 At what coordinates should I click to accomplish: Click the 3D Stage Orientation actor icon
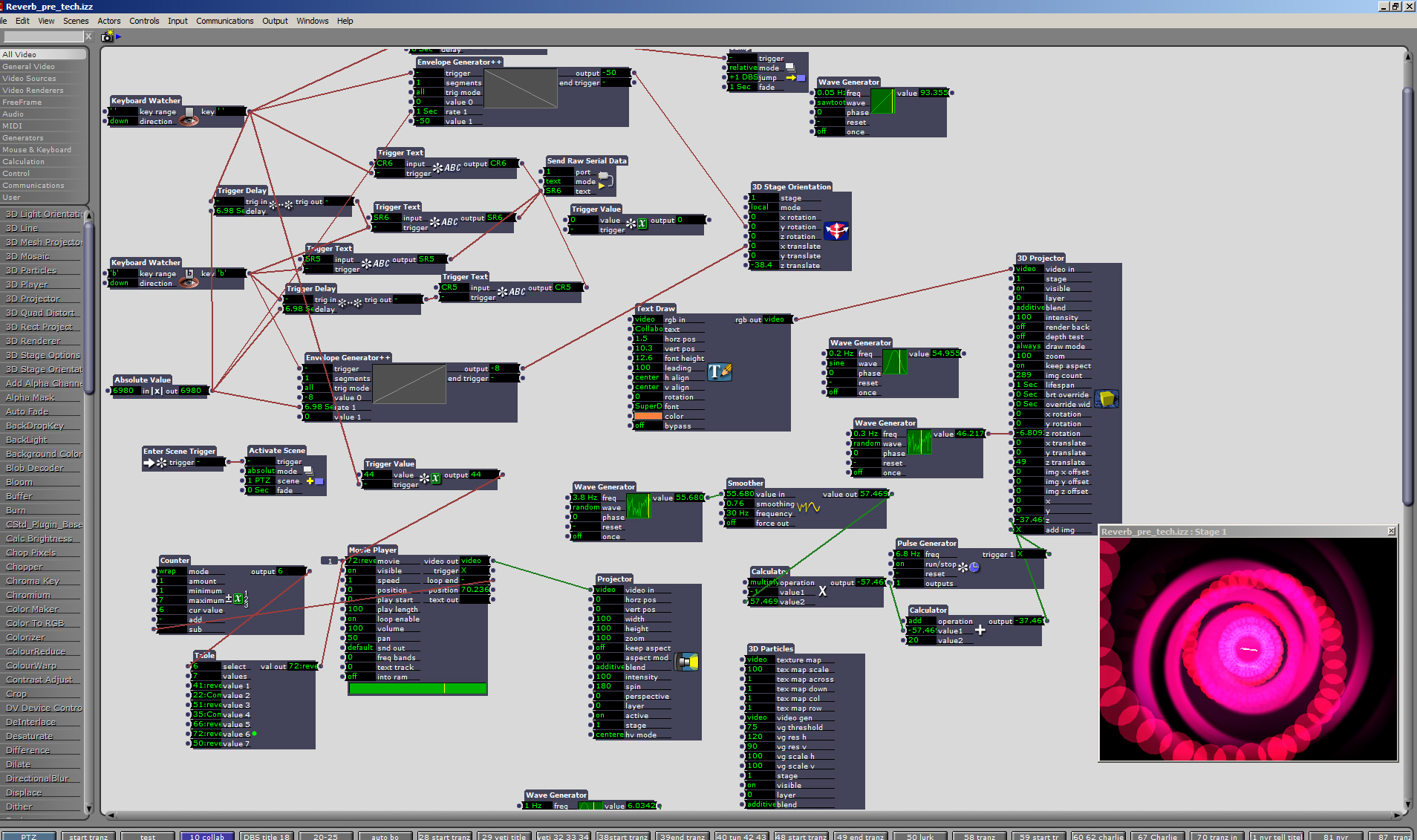pyautogui.click(x=836, y=231)
